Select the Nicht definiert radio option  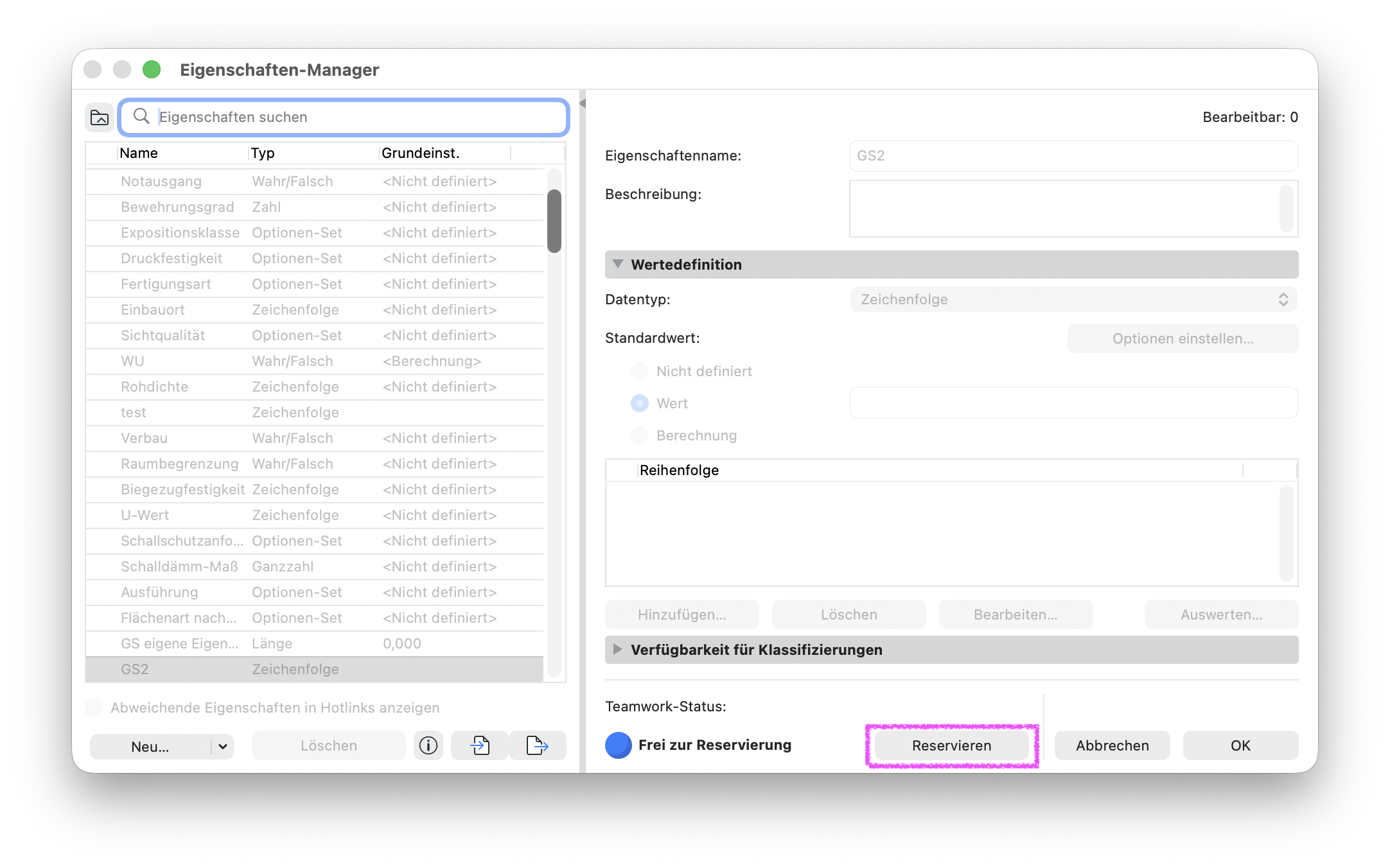click(x=640, y=371)
